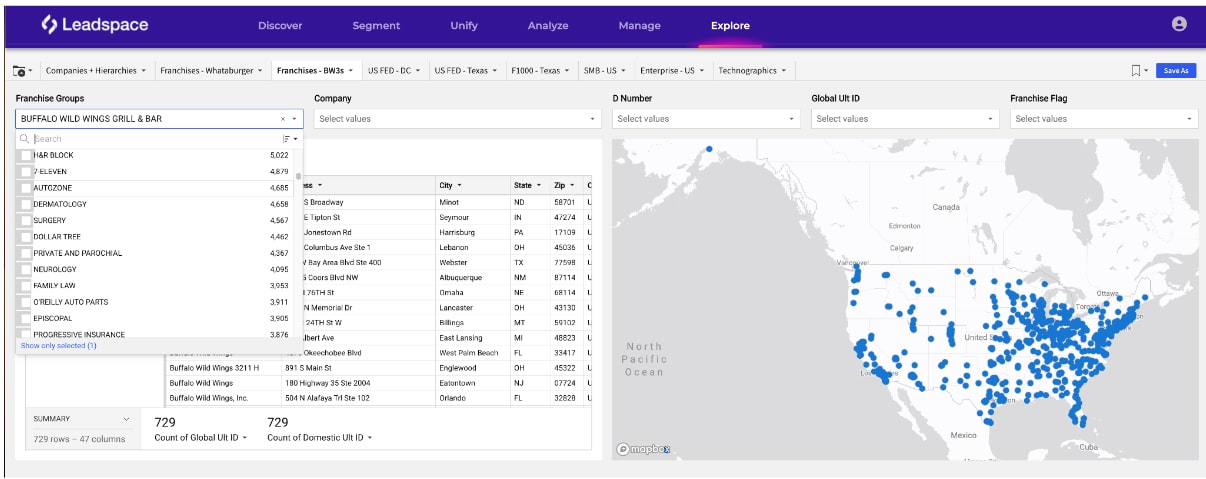Go to the Discover menu
The image size is (1206, 479).
[280, 25]
